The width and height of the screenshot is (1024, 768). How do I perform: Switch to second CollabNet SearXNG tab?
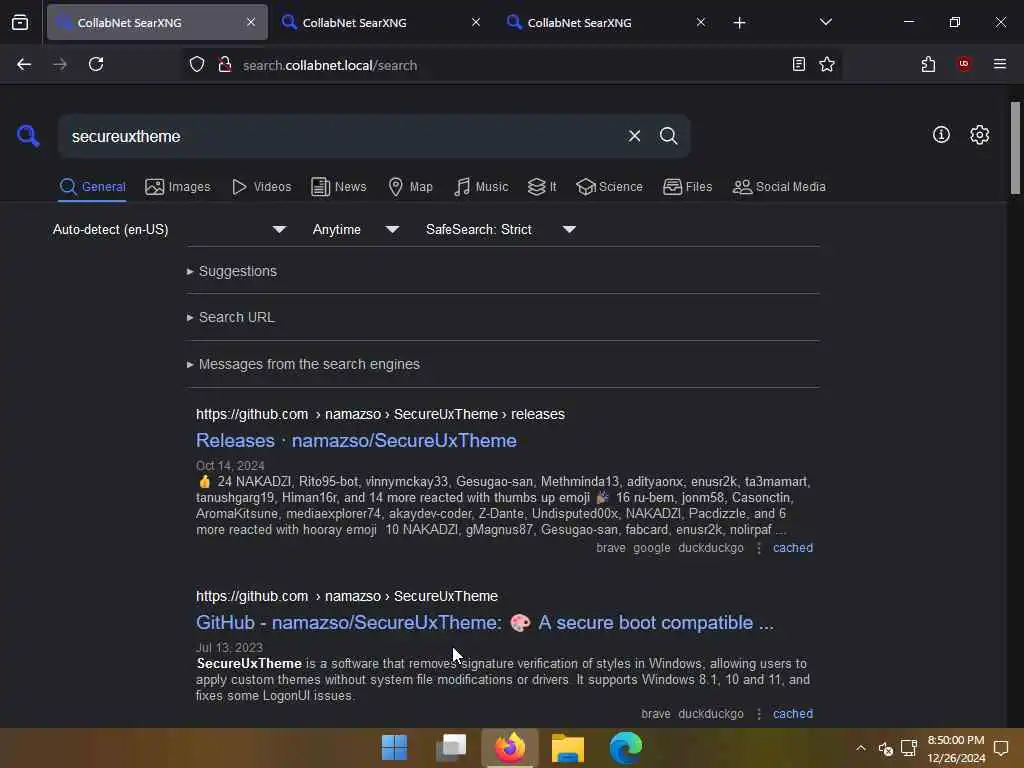coord(381,22)
